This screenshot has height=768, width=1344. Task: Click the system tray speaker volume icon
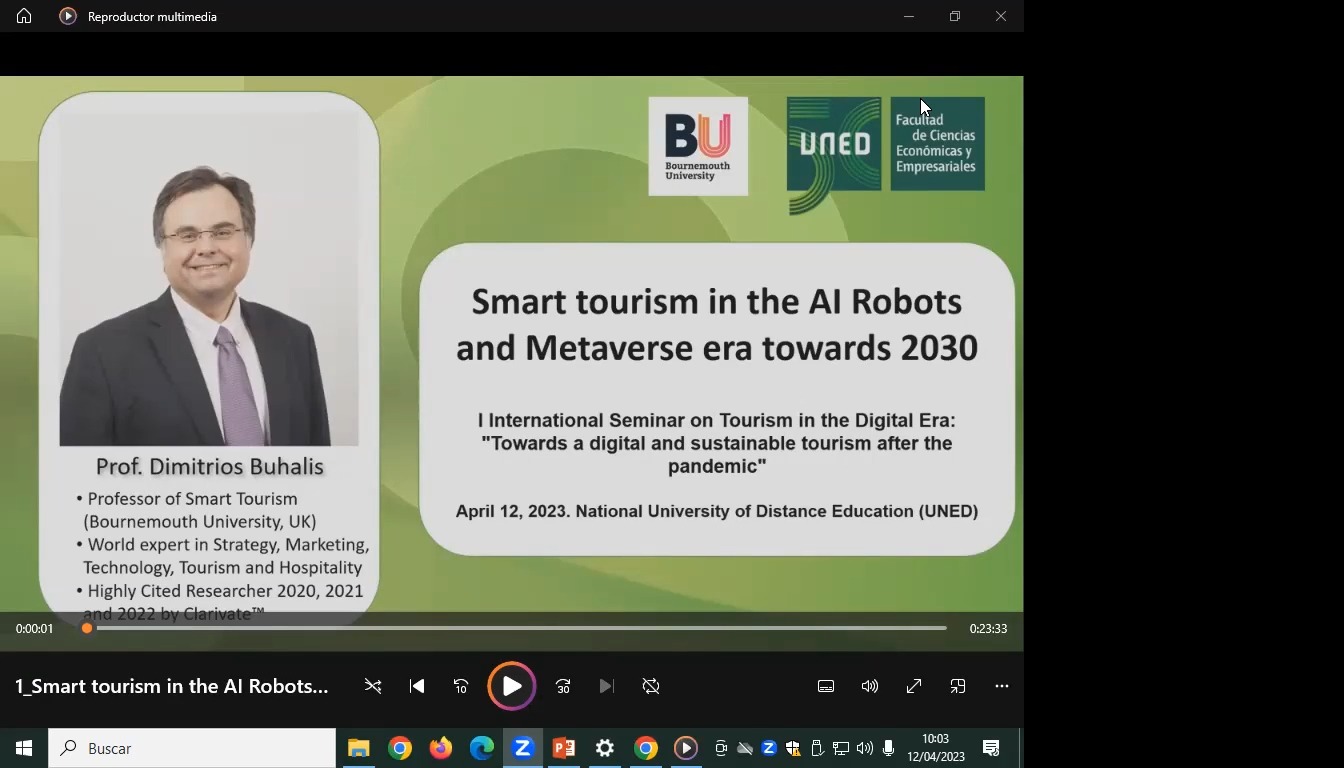(865, 748)
